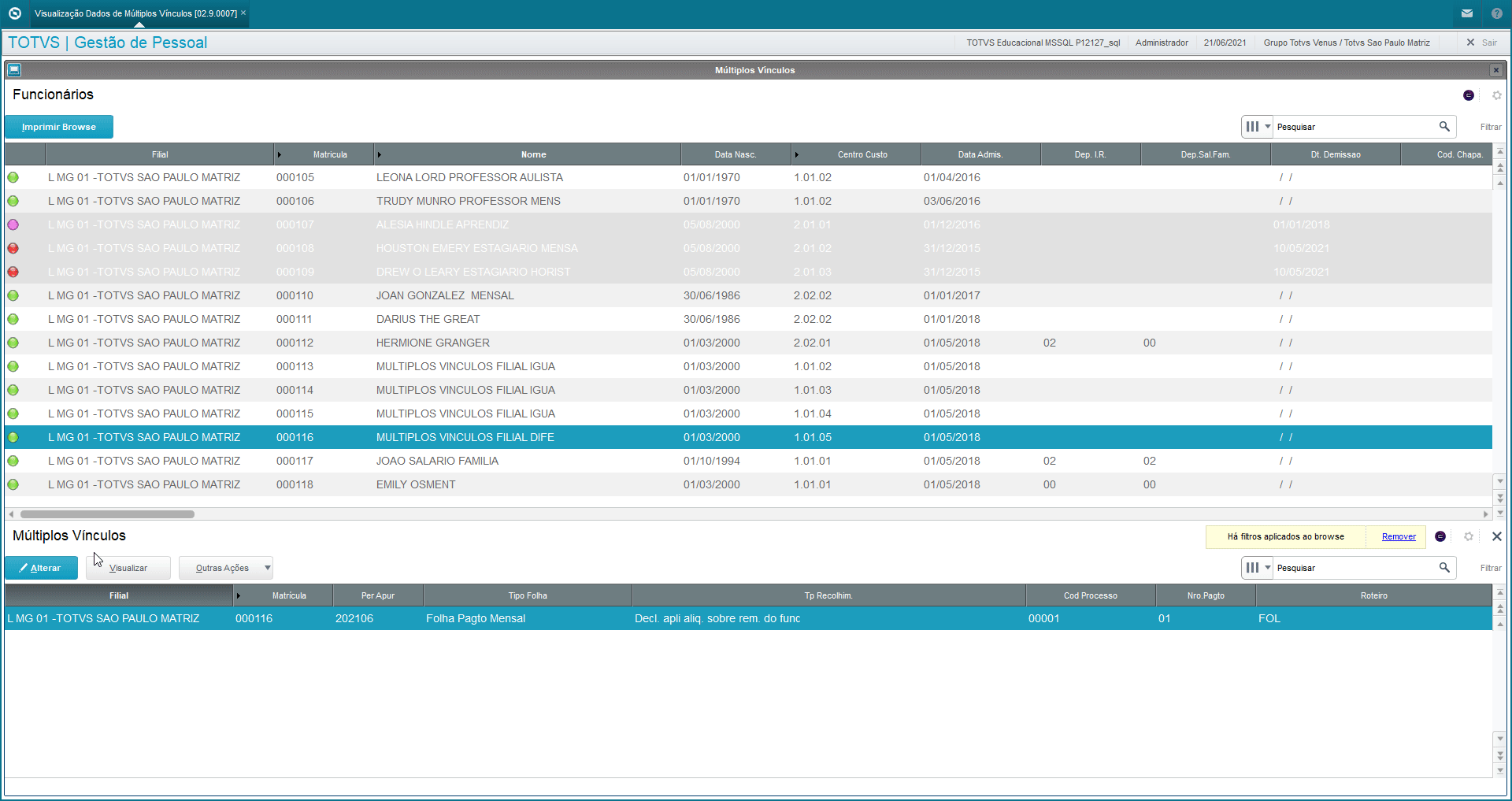Click Tp Recolhim. column header
1512x801 pixels.
click(x=828, y=595)
